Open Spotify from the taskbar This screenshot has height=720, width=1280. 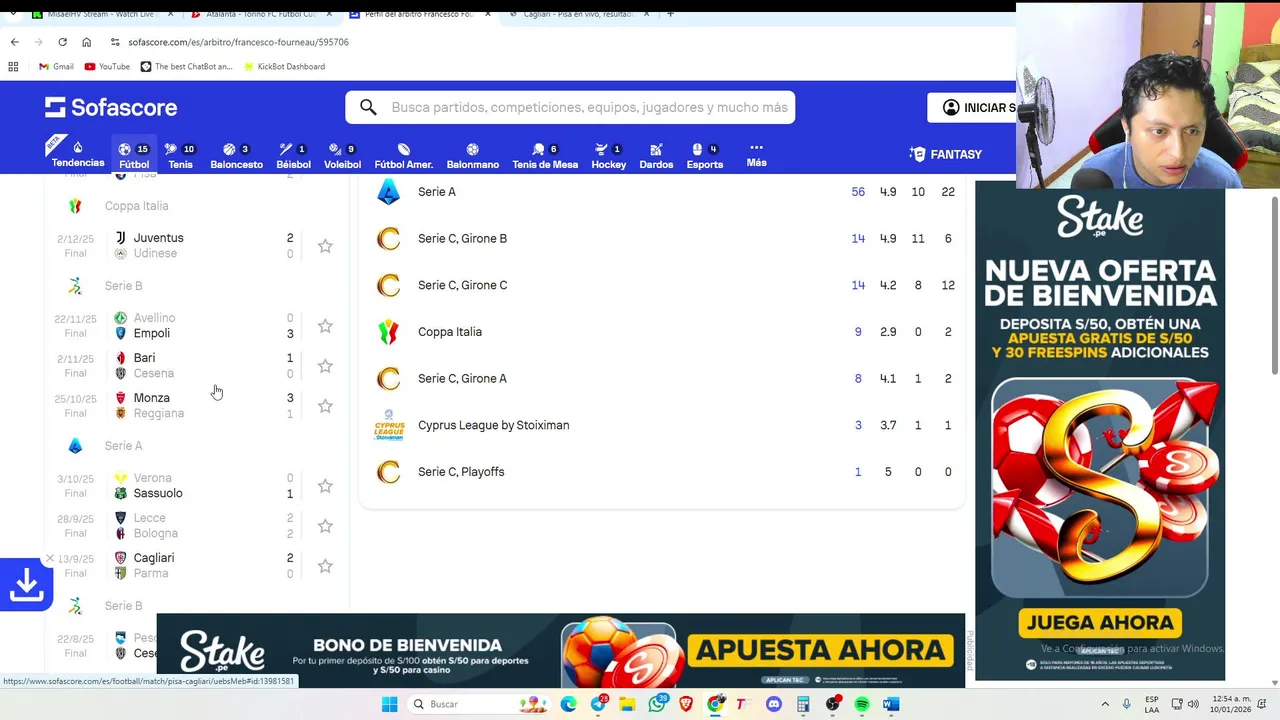coord(861,704)
